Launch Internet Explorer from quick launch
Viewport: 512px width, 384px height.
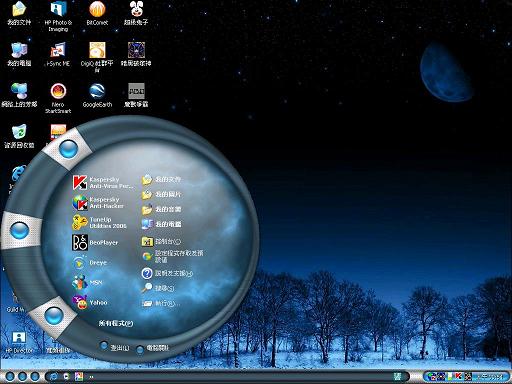pos(53,377)
